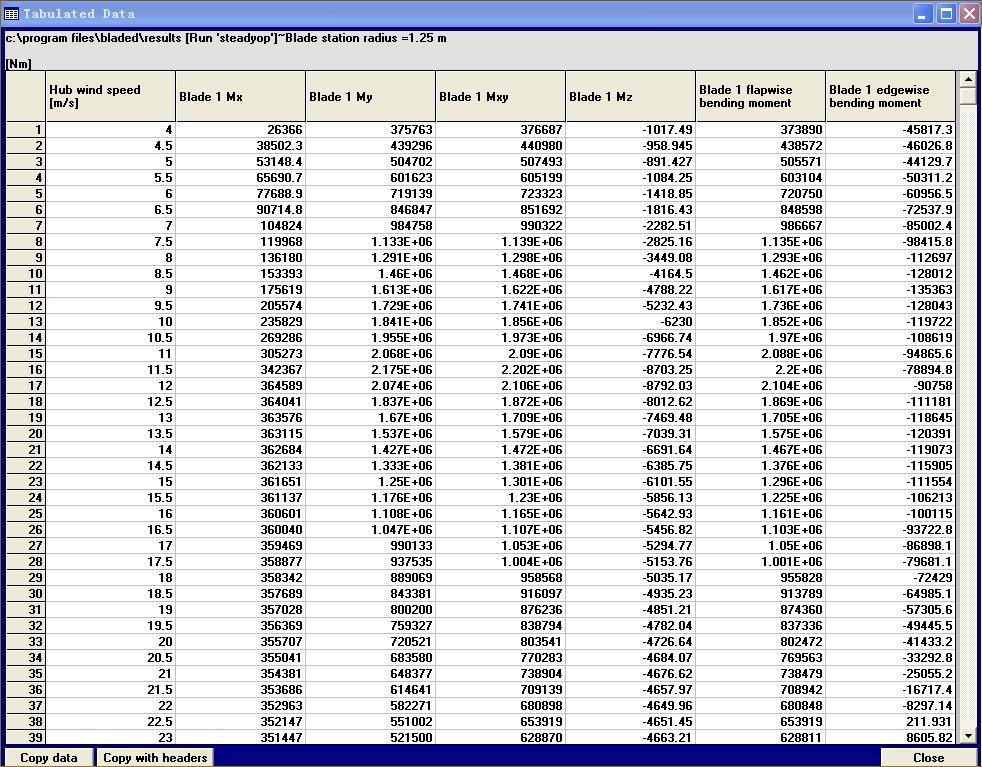Select the Blade 1 Mz column header

click(630, 97)
